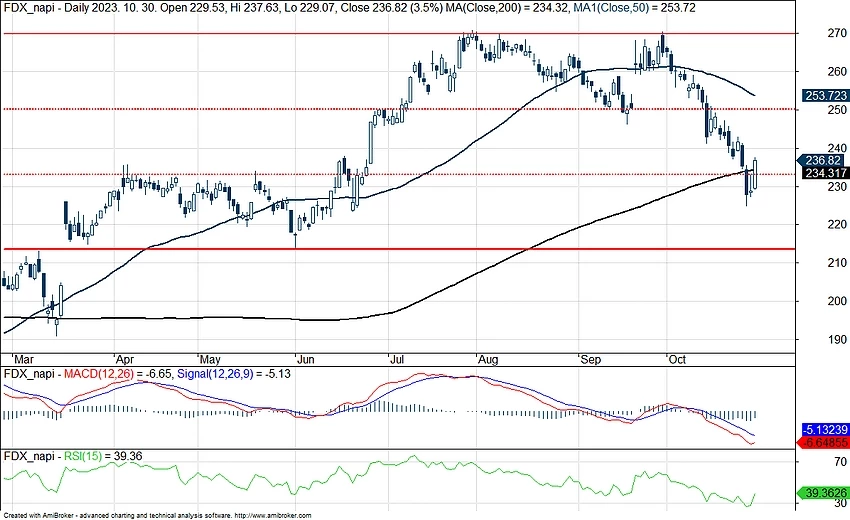Click the 'Jun' month label on time axis

[306, 359]
